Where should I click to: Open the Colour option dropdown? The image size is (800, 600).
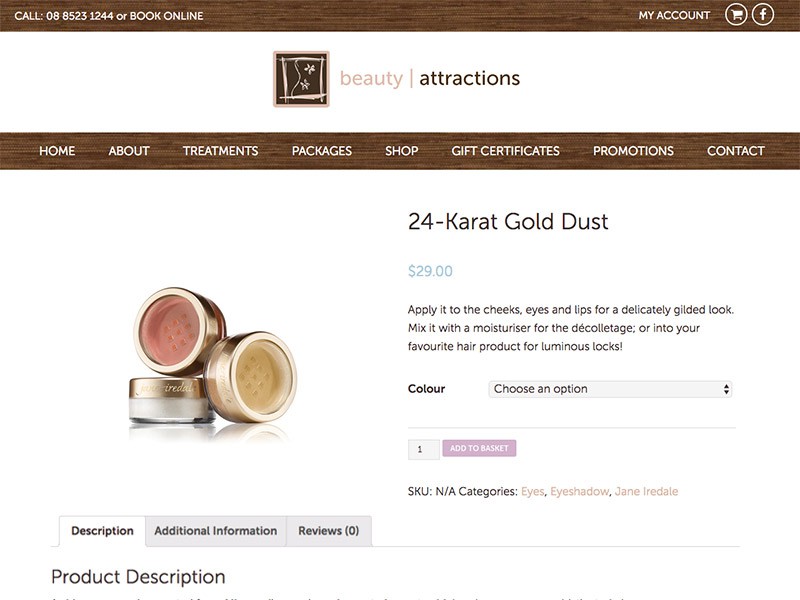[610, 389]
